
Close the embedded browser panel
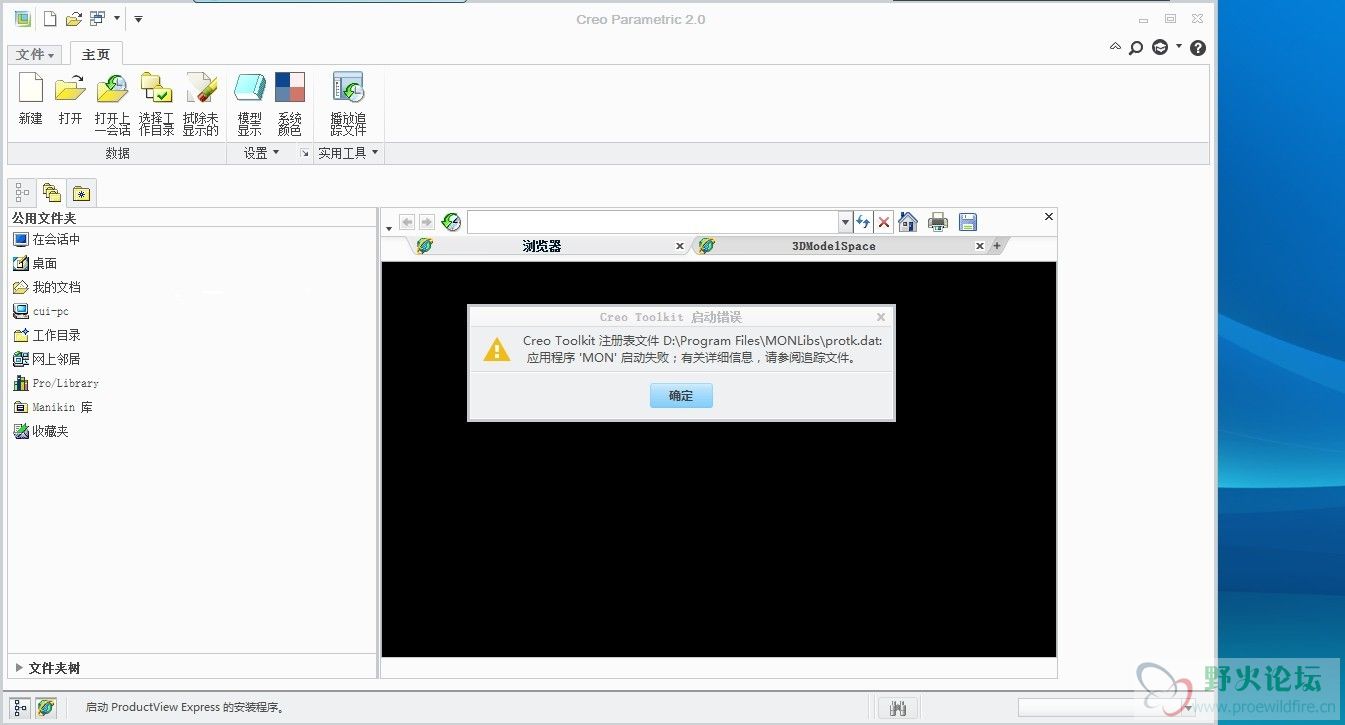pyautogui.click(x=1049, y=216)
